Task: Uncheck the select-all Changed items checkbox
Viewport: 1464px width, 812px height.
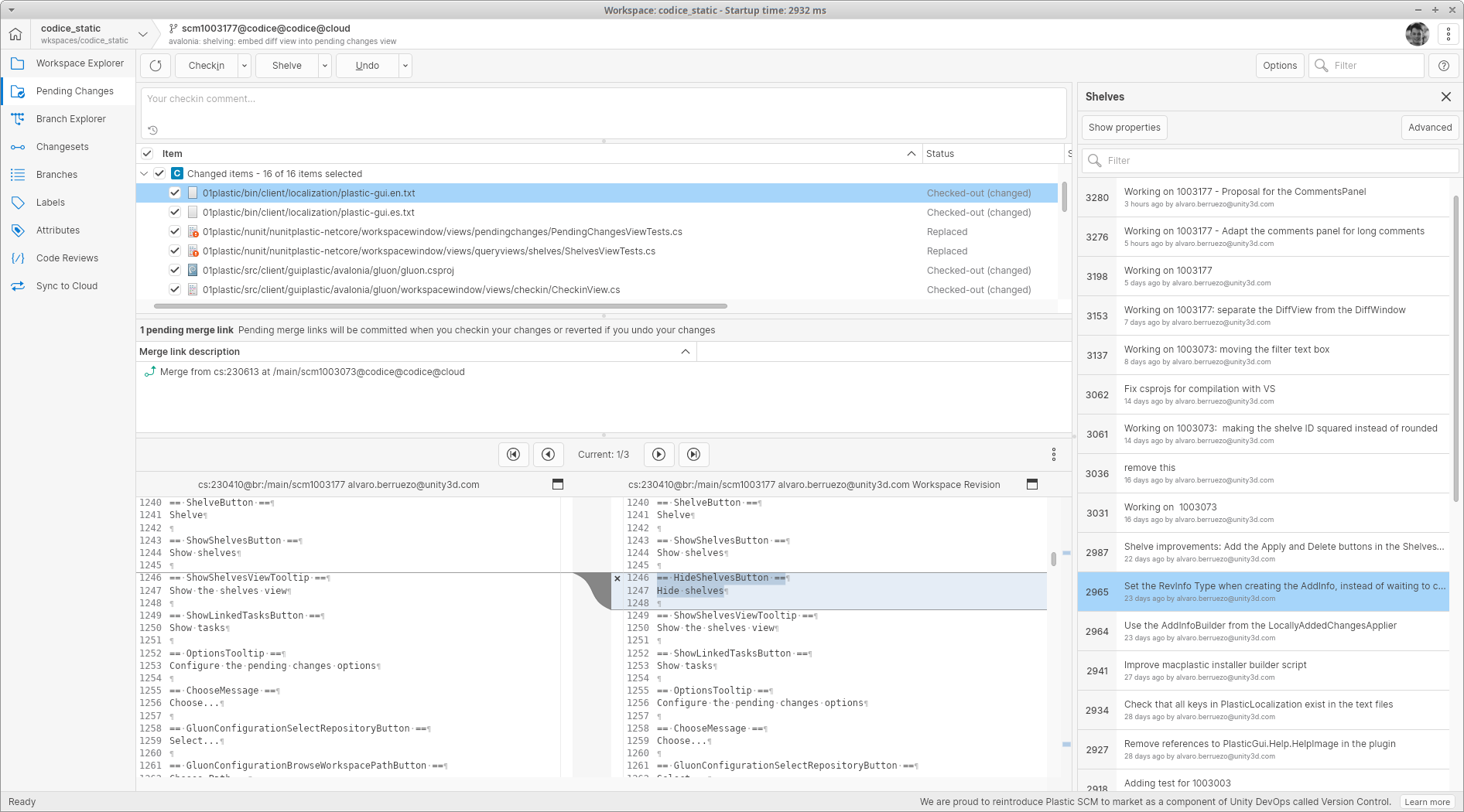Action: (x=160, y=173)
